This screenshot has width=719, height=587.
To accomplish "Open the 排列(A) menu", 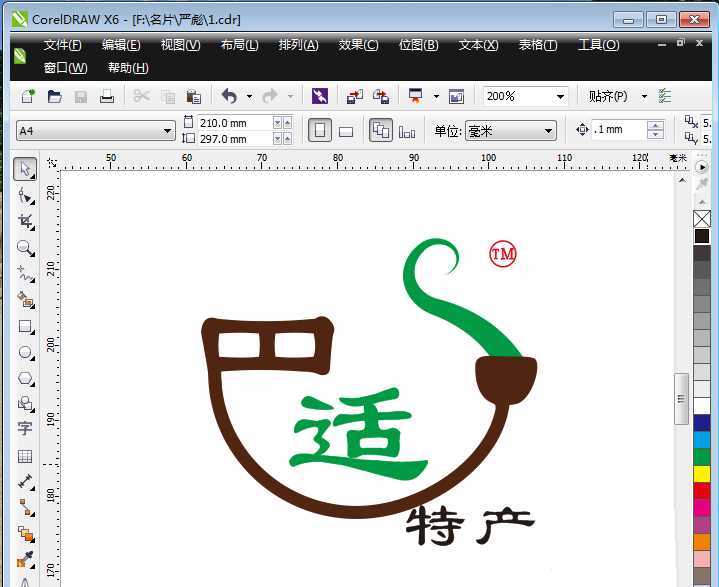I will [x=298, y=45].
